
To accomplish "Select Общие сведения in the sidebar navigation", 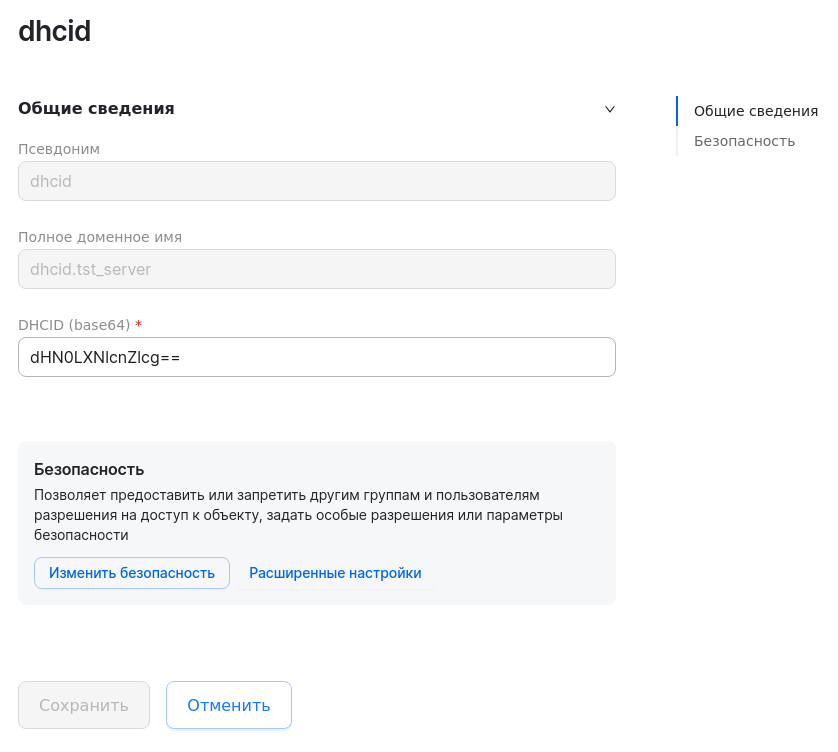I will pos(755,111).
